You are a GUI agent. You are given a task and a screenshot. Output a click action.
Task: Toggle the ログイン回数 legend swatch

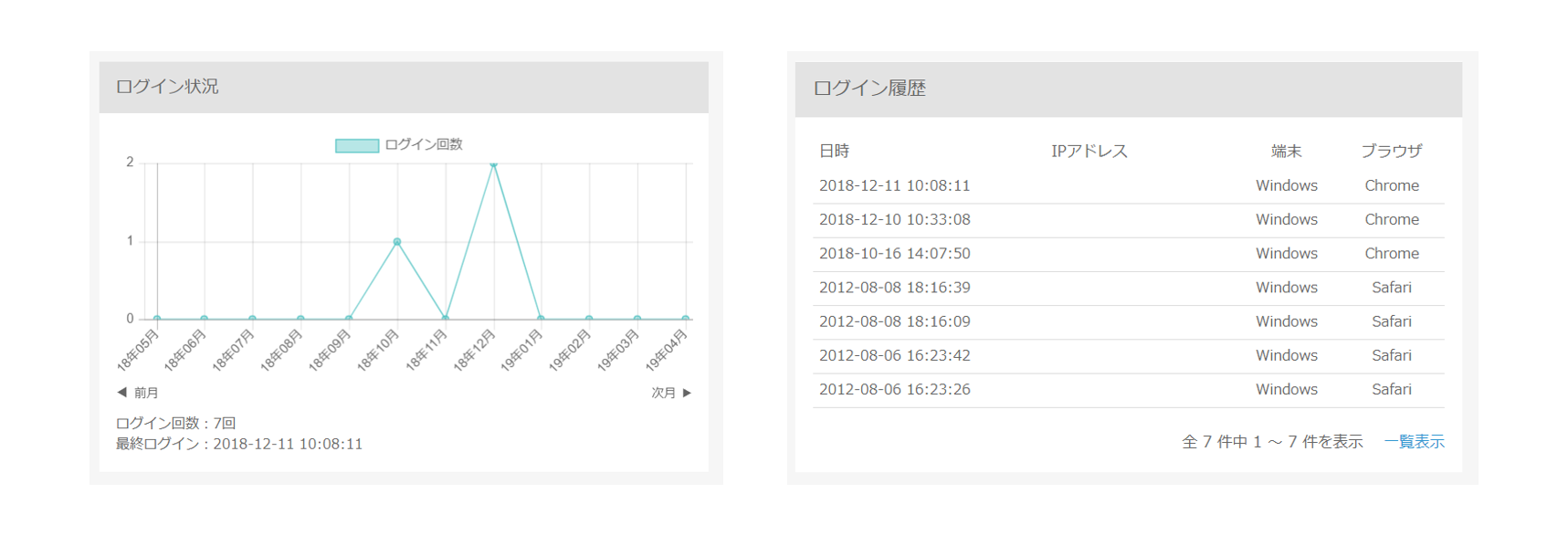(x=357, y=145)
